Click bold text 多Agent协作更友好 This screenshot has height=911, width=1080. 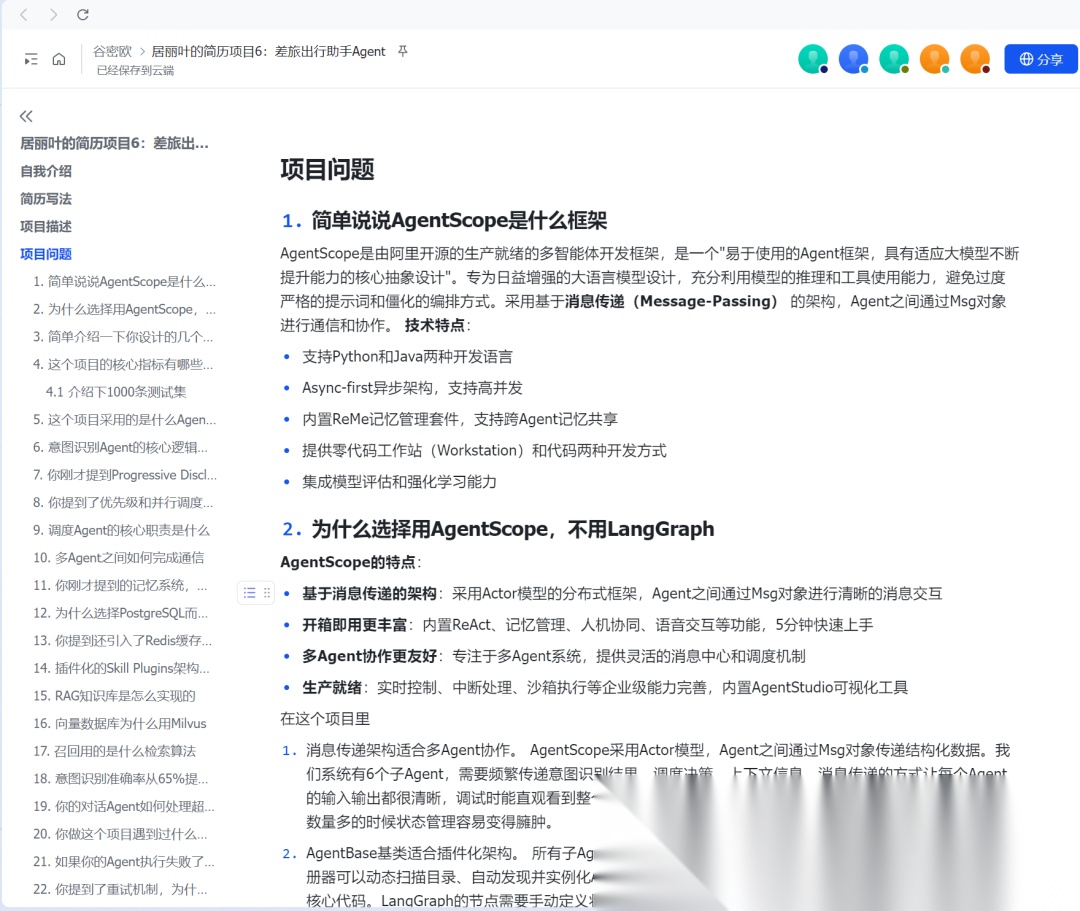[370, 656]
